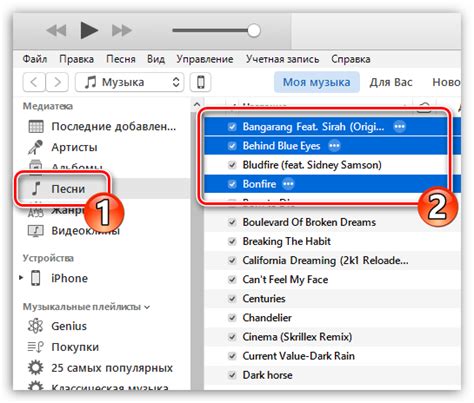This screenshot has height=403, width=474.
Task: Open the Музыка media type dropdown
Action: [x=129, y=82]
